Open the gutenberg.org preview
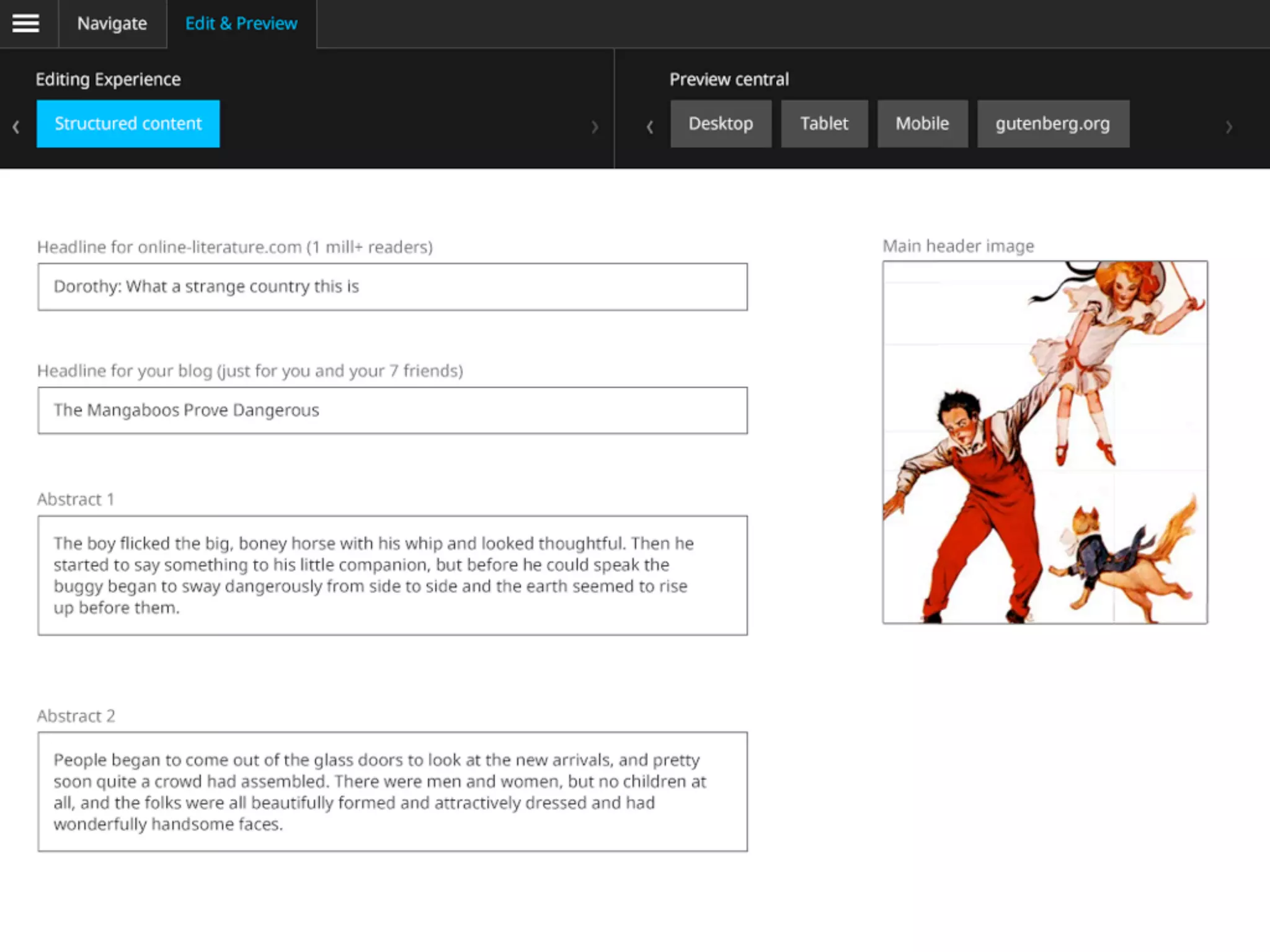The height and width of the screenshot is (952, 1270). (1052, 123)
